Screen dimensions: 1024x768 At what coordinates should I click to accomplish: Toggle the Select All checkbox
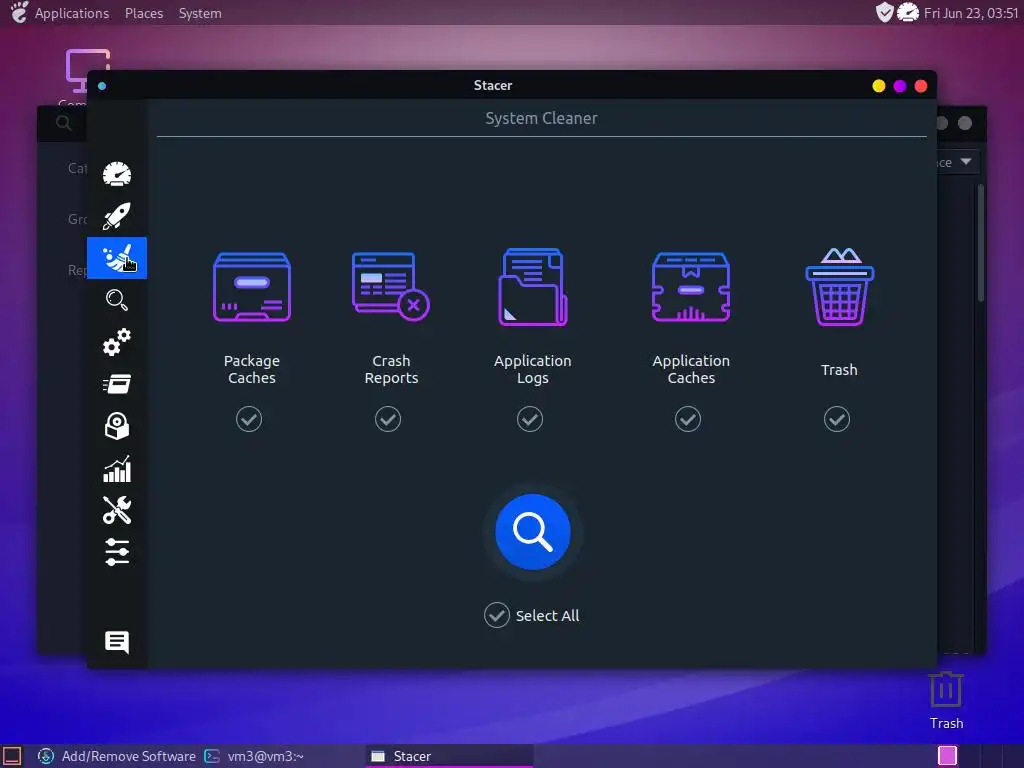[x=497, y=615]
